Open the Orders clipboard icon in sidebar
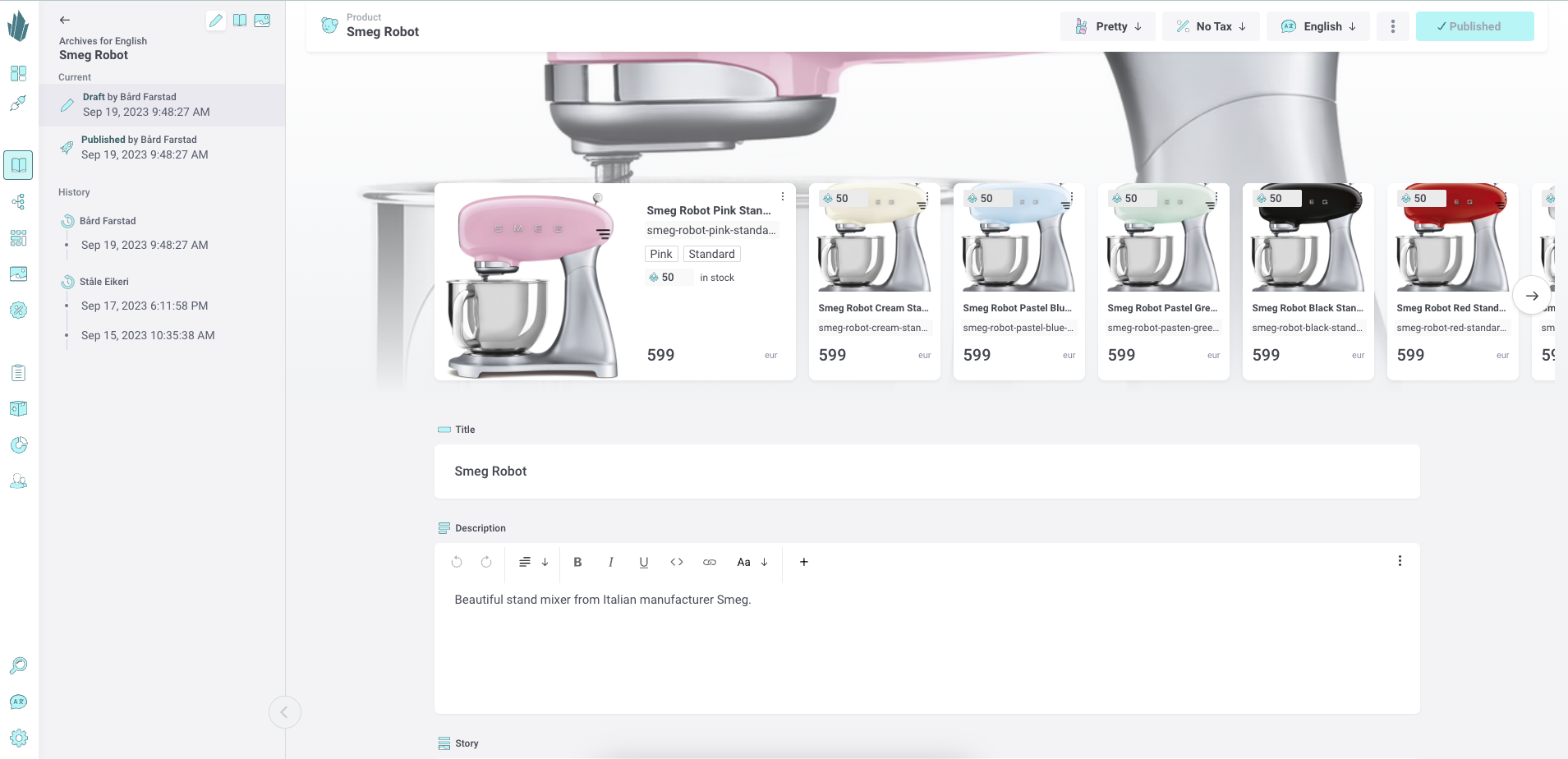The image size is (1568, 759). tap(19, 373)
